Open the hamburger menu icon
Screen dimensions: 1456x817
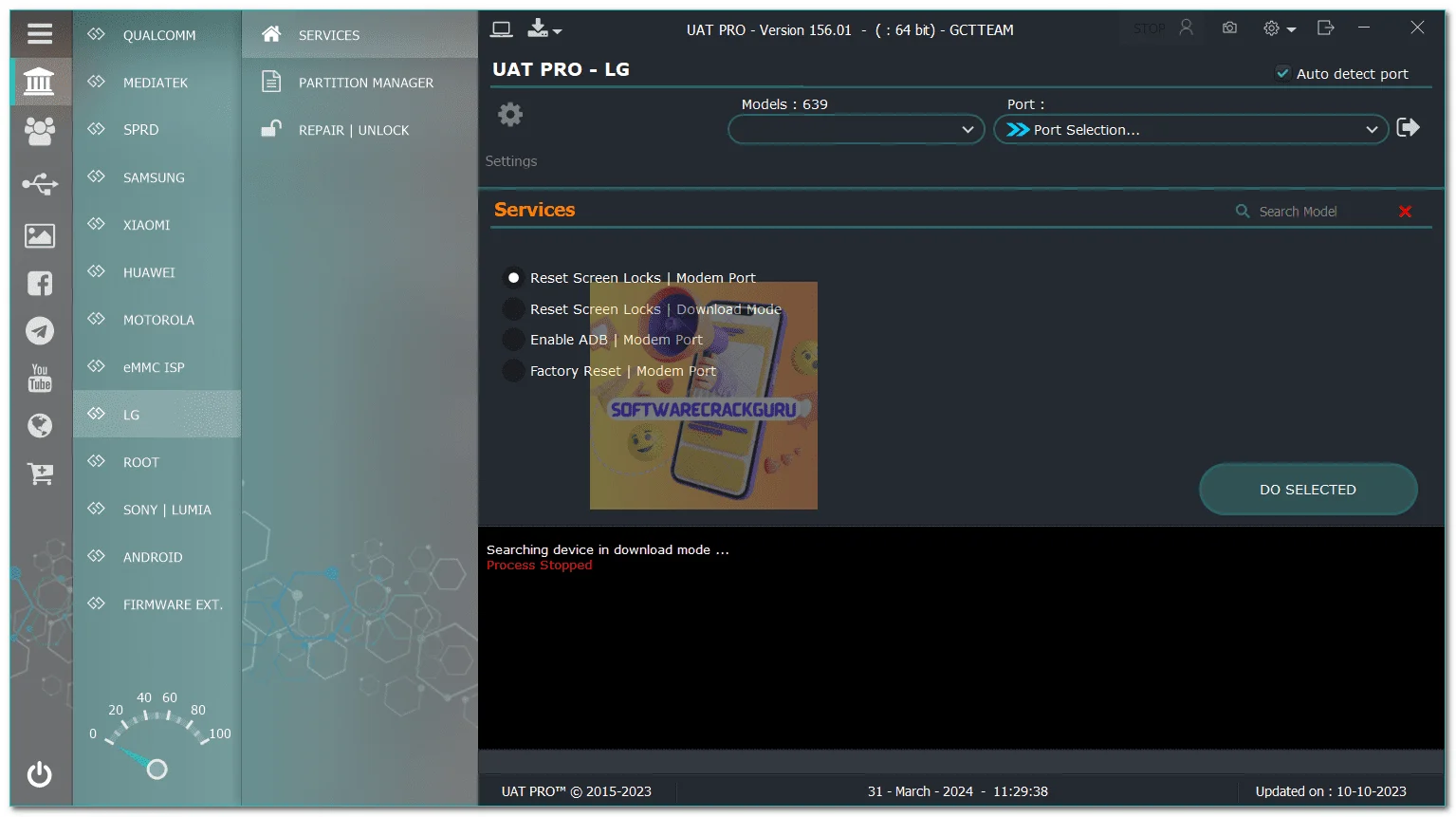40,34
